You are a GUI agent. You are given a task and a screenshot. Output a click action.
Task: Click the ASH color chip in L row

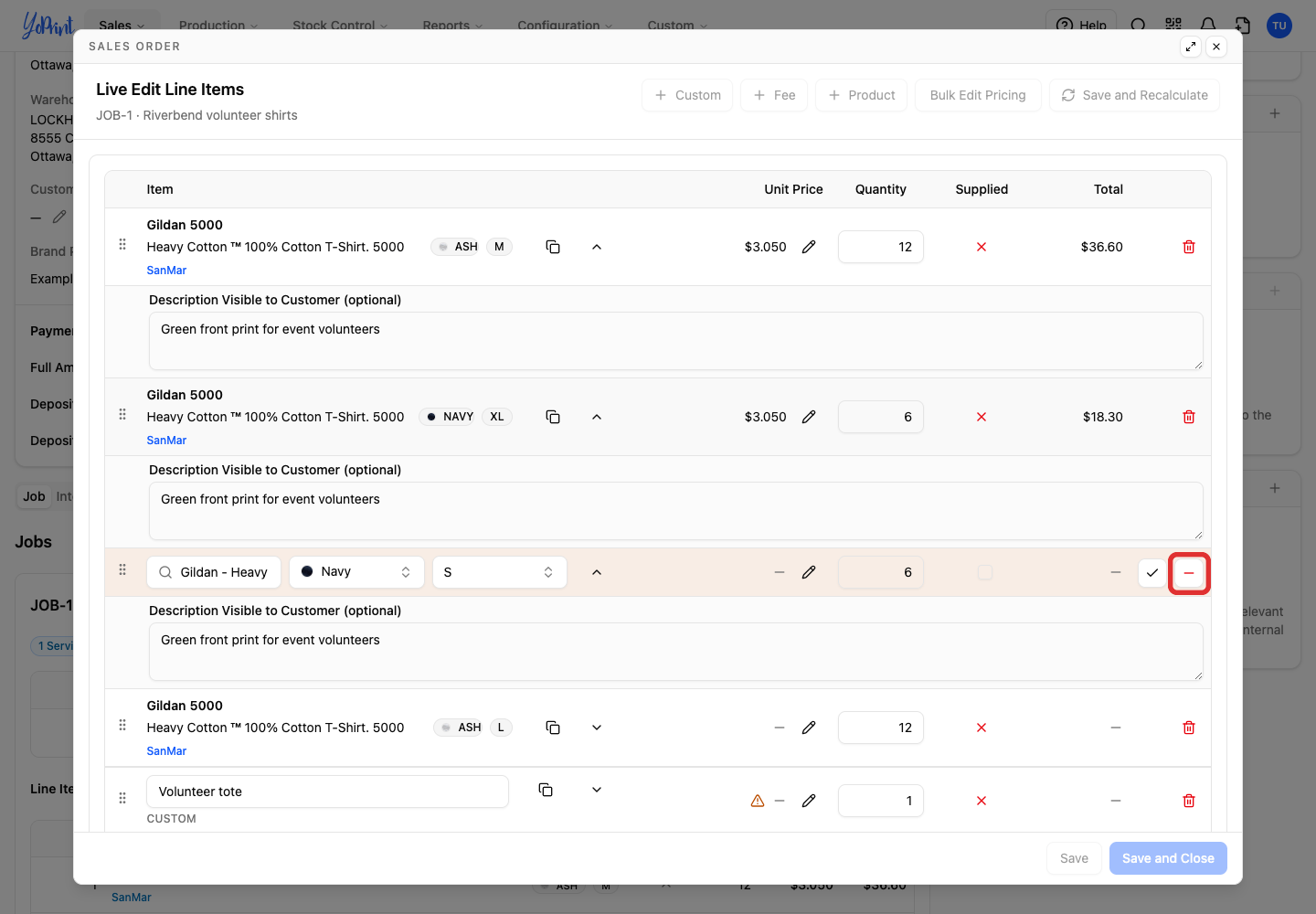tap(460, 728)
